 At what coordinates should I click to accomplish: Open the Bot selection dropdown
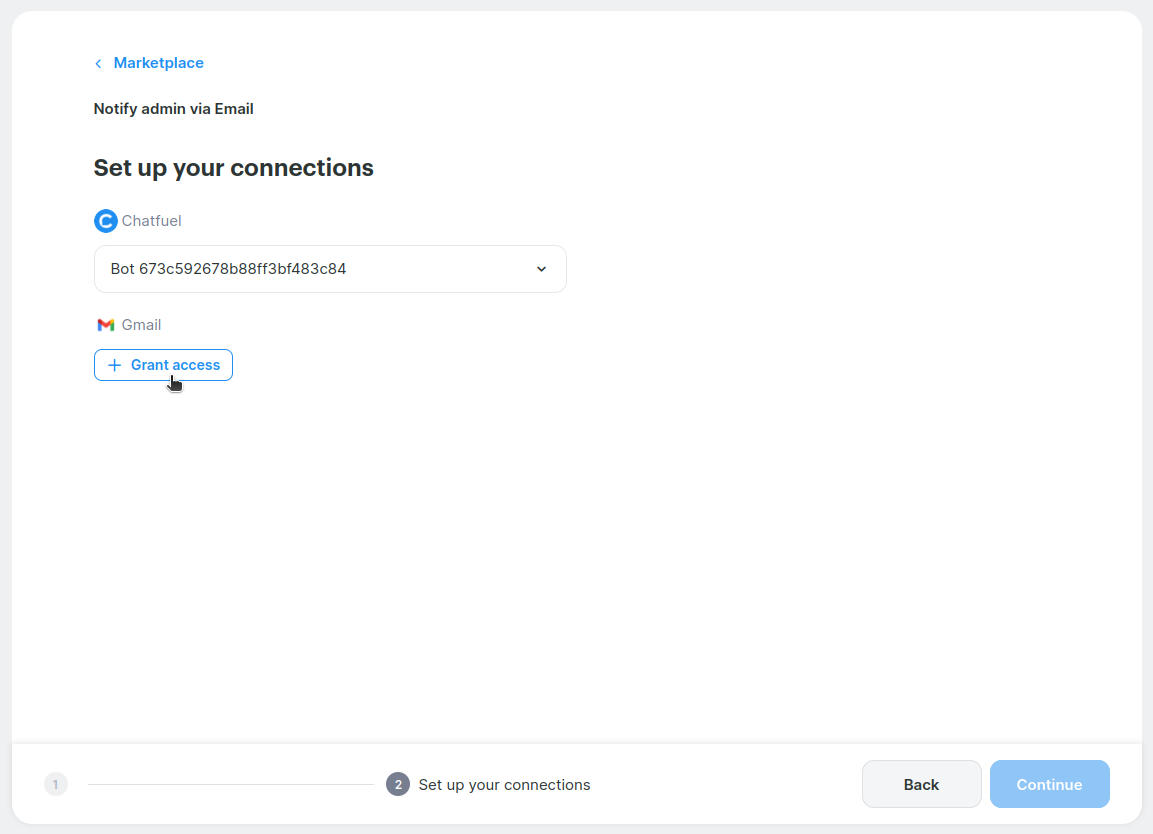point(330,269)
